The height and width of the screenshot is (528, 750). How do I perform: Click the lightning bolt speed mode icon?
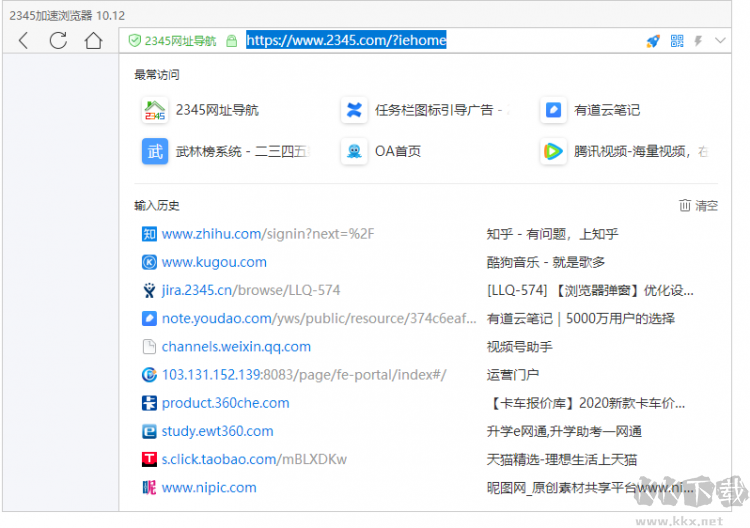click(x=698, y=41)
